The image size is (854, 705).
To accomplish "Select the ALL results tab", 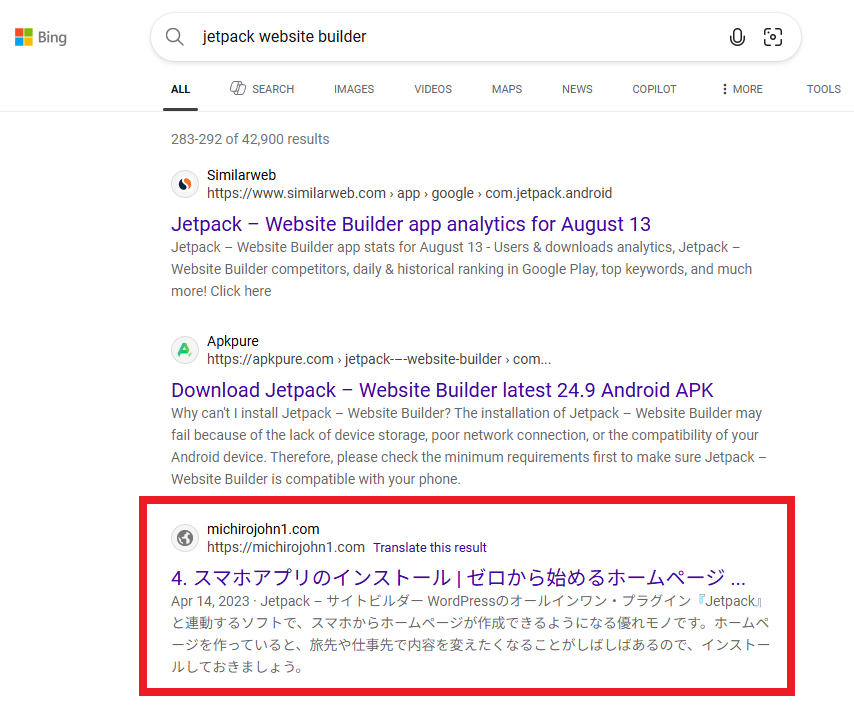I will (x=180, y=89).
